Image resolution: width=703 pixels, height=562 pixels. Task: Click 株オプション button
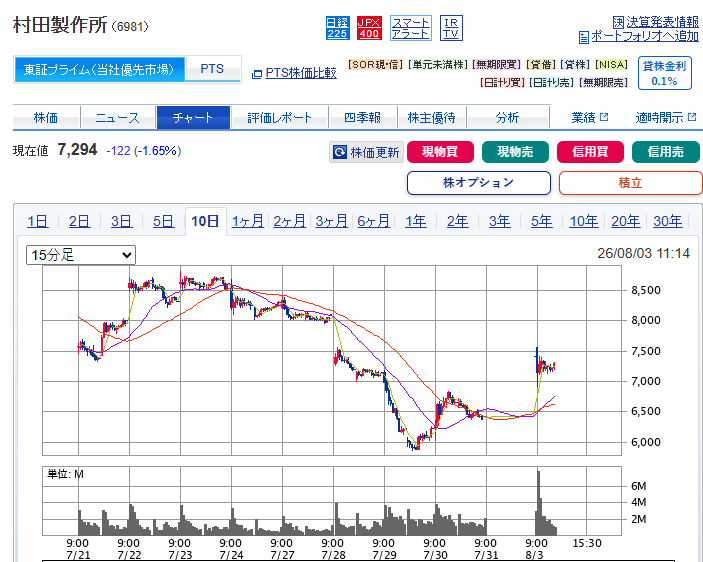tap(479, 183)
